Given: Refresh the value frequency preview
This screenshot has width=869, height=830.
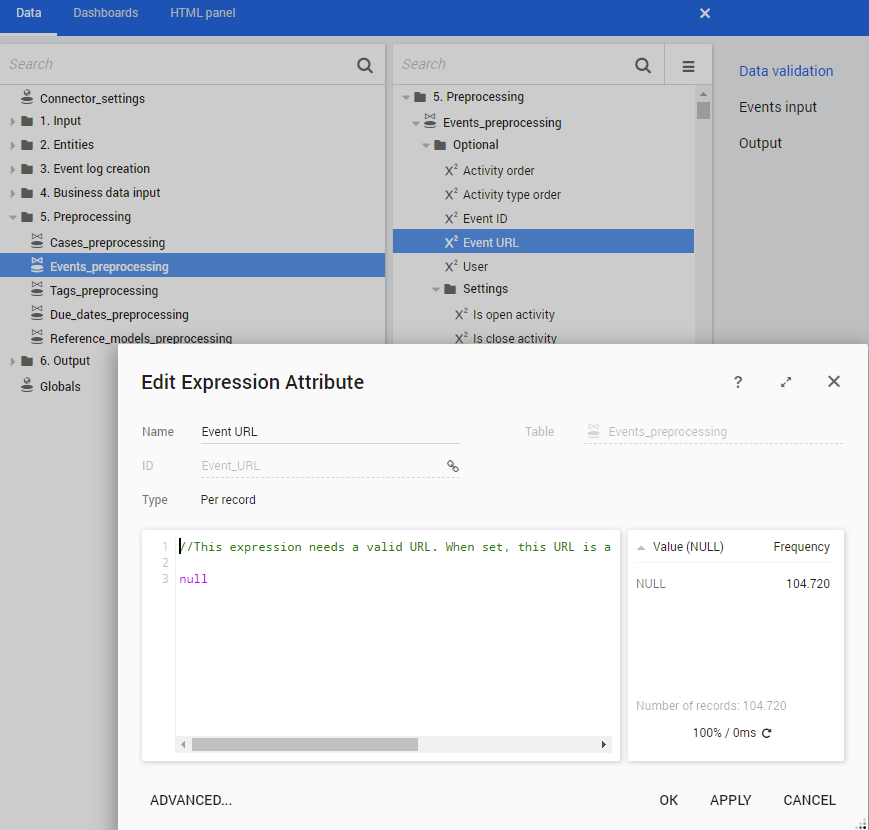Looking at the screenshot, I should (767, 733).
